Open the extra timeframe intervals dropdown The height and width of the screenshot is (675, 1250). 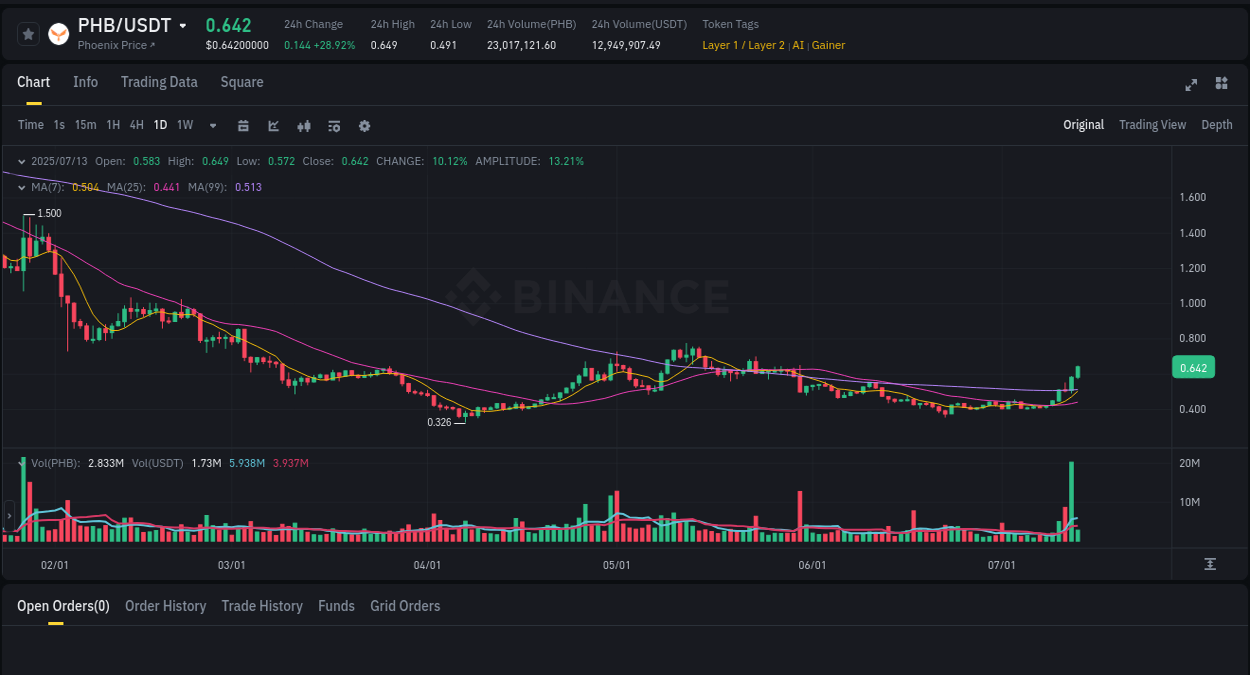212,126
